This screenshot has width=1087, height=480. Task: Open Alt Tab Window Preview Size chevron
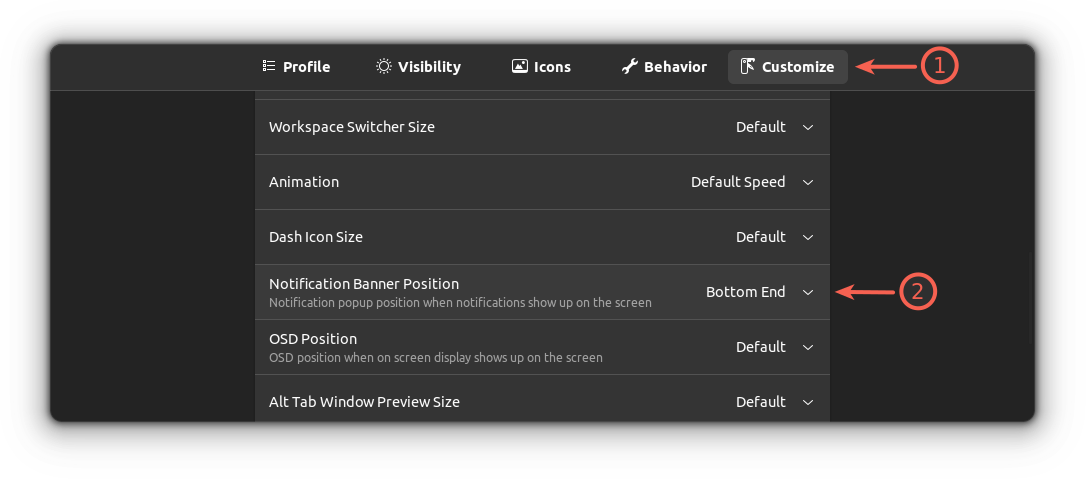(808, 402)
